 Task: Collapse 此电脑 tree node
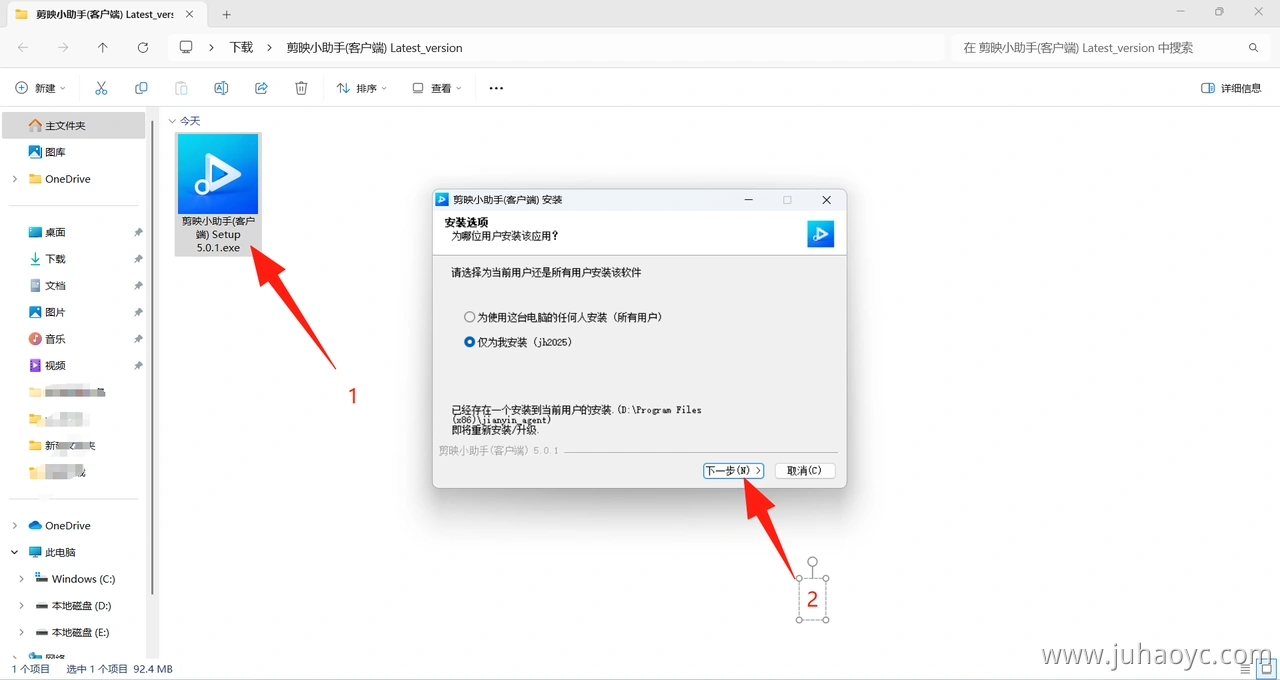(15, 552)
